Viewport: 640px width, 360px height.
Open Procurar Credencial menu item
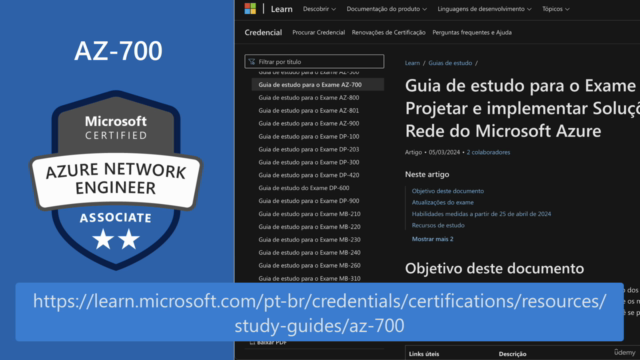point(318,32)
